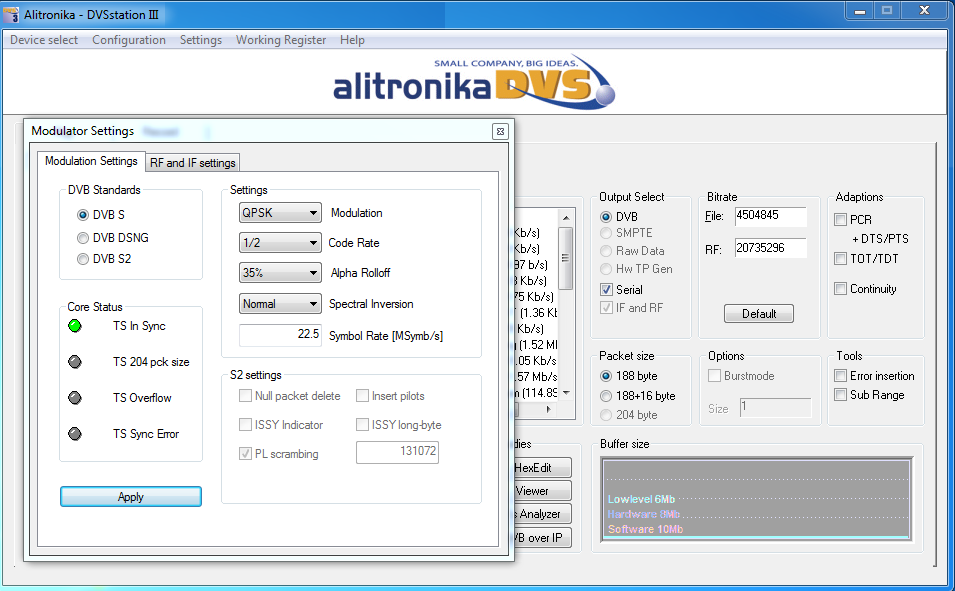Click the TS In Sync green status LED
Viewport: 955px width, 591px height.
tap(74, 326)
